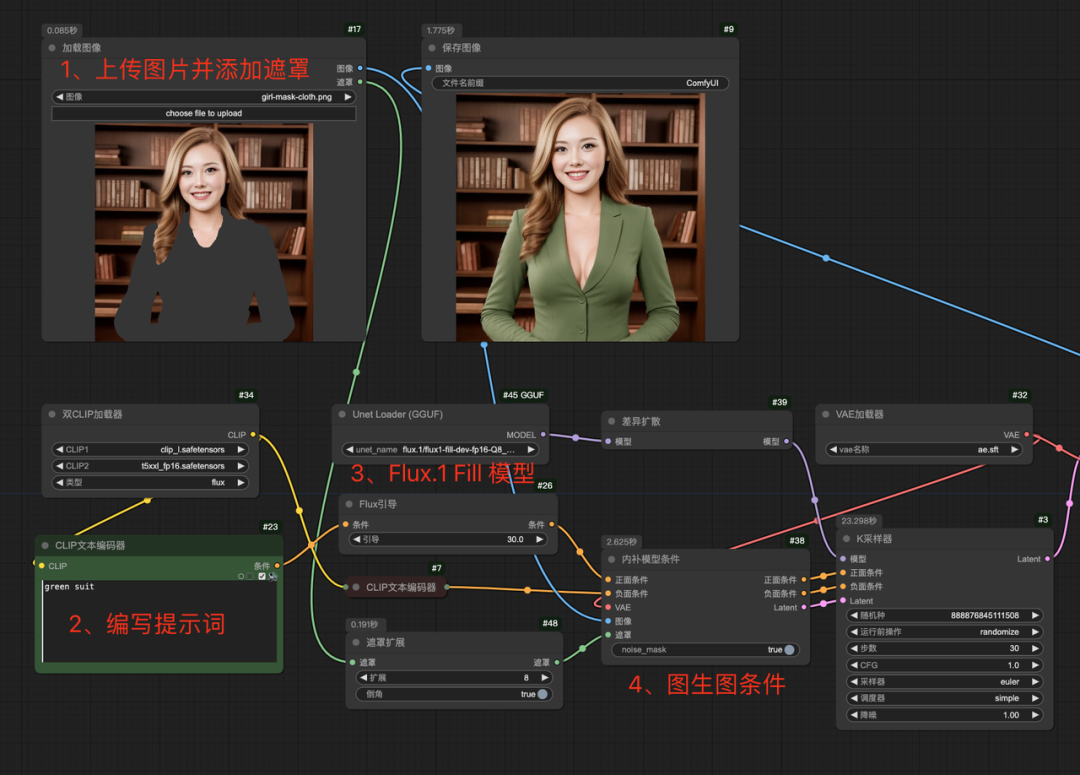
Task: Toggle the 倒角 switch in 遮罩扩展
Action: (543, 694)
